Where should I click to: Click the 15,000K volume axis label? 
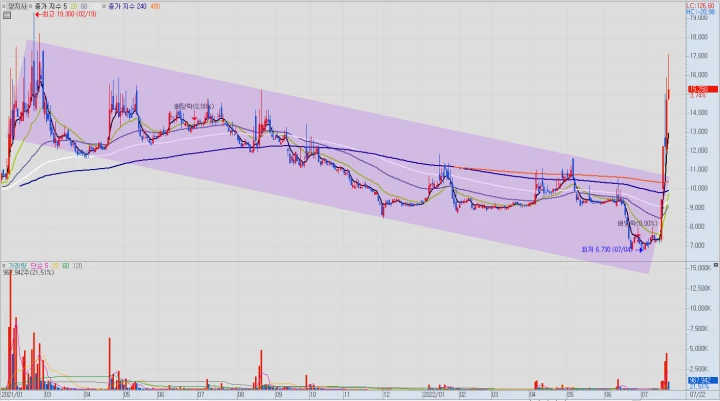click(700, 267)
